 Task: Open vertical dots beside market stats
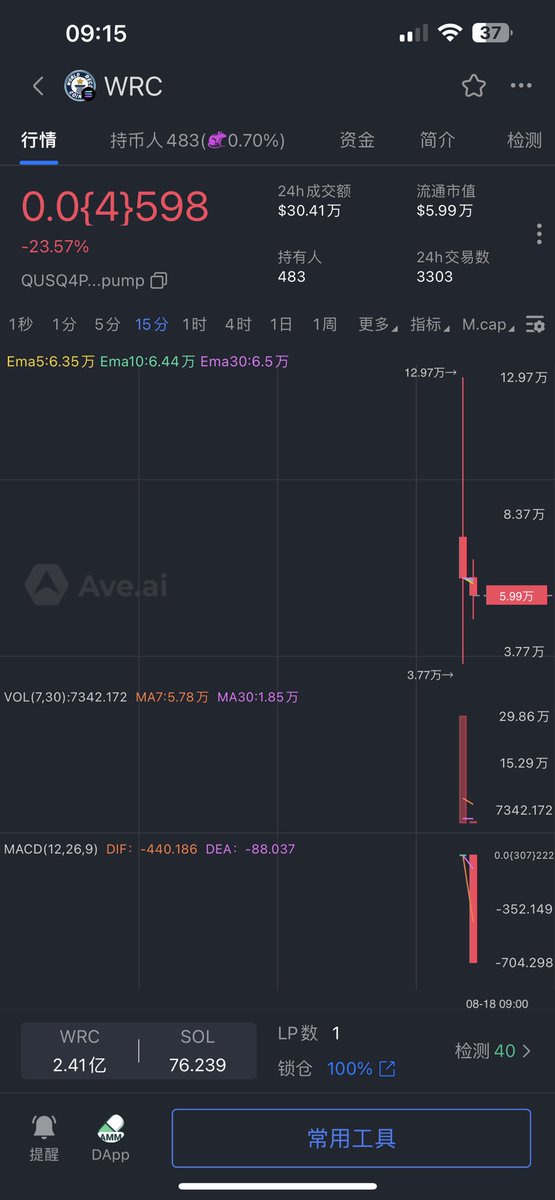539,234
